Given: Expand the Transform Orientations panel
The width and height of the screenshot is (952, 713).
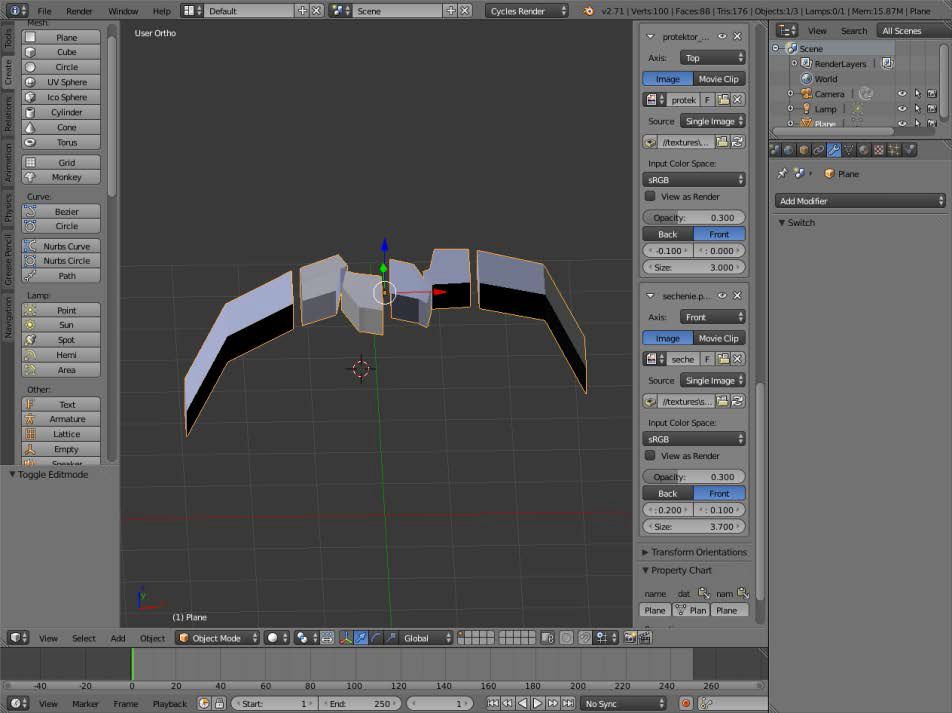Looking at the screenshot, I should pos(698,552).
